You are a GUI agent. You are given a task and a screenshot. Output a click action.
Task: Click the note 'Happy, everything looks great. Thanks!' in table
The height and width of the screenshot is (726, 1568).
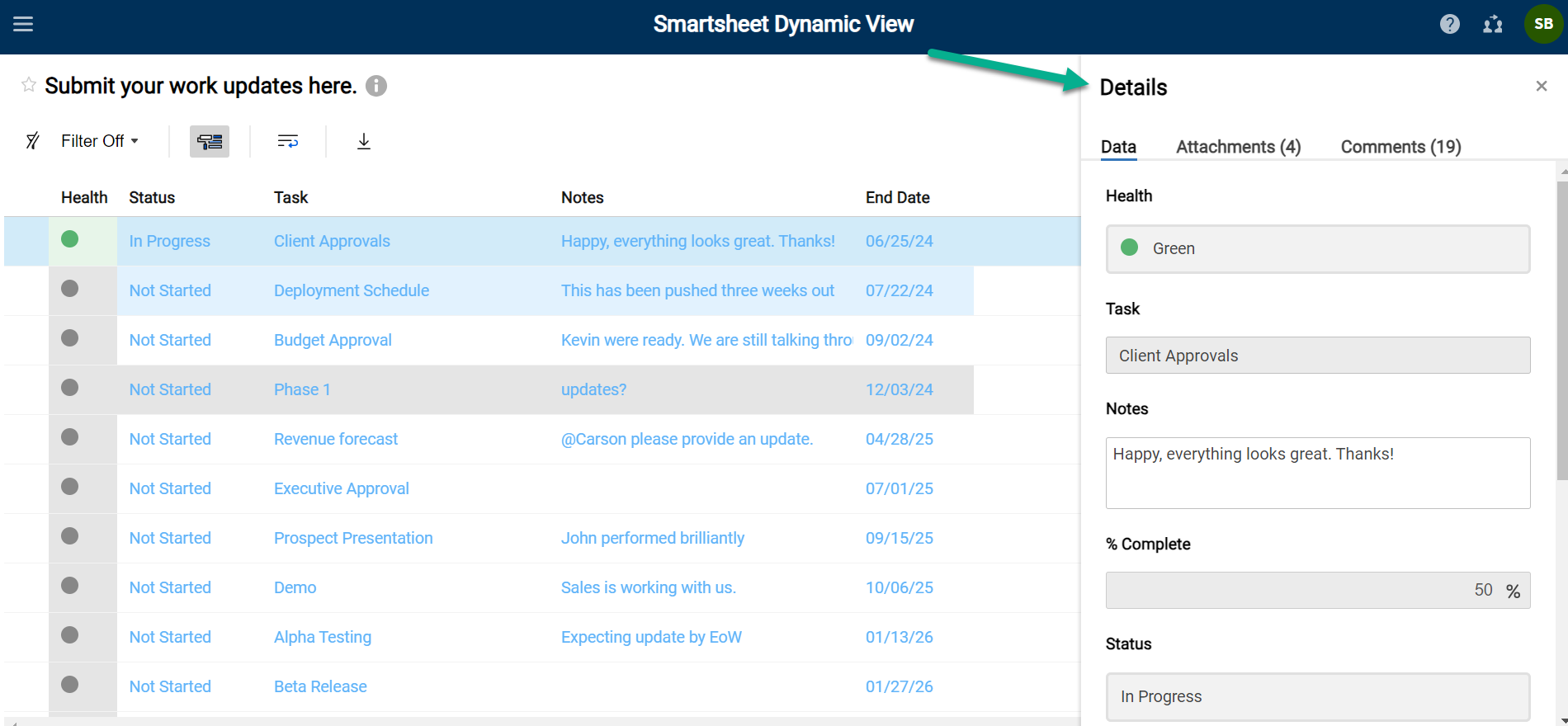pyautogui.click(x=697, y=241)
